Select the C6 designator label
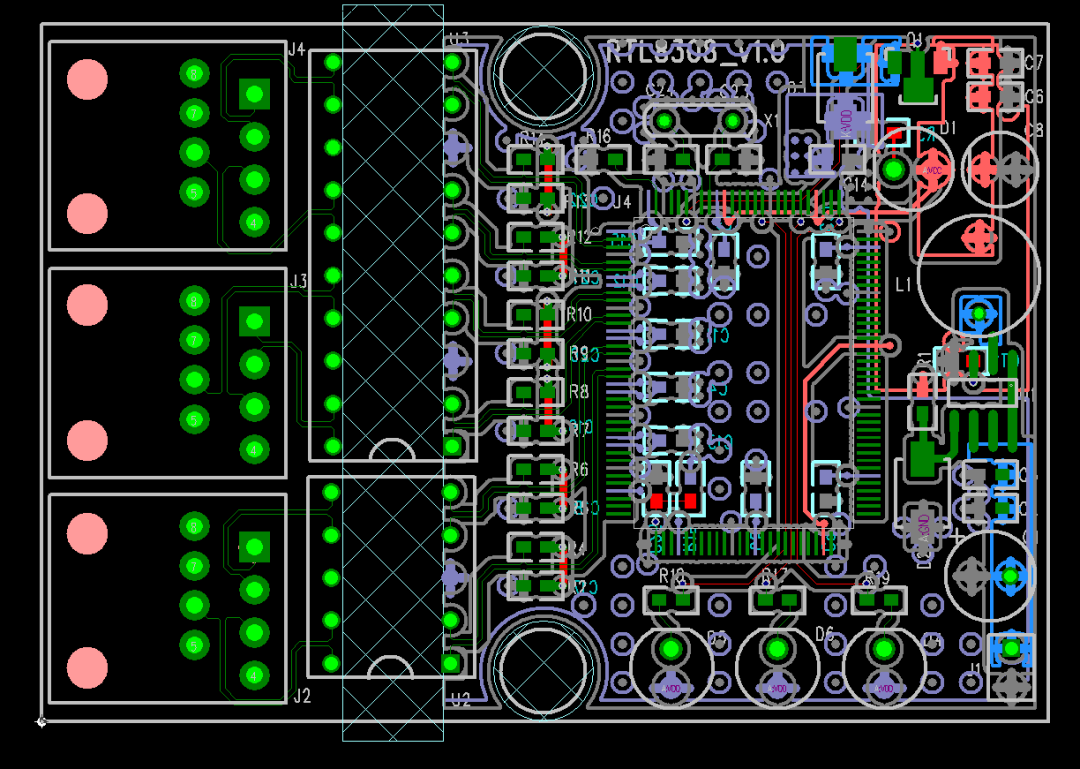 (x=1034, y=96)
